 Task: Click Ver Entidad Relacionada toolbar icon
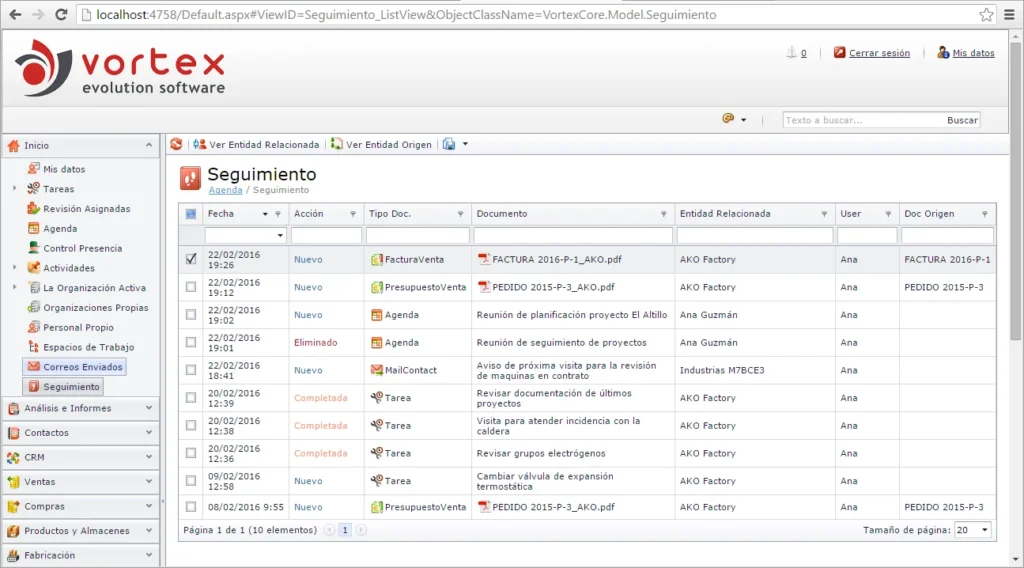(x=199, y=144)
